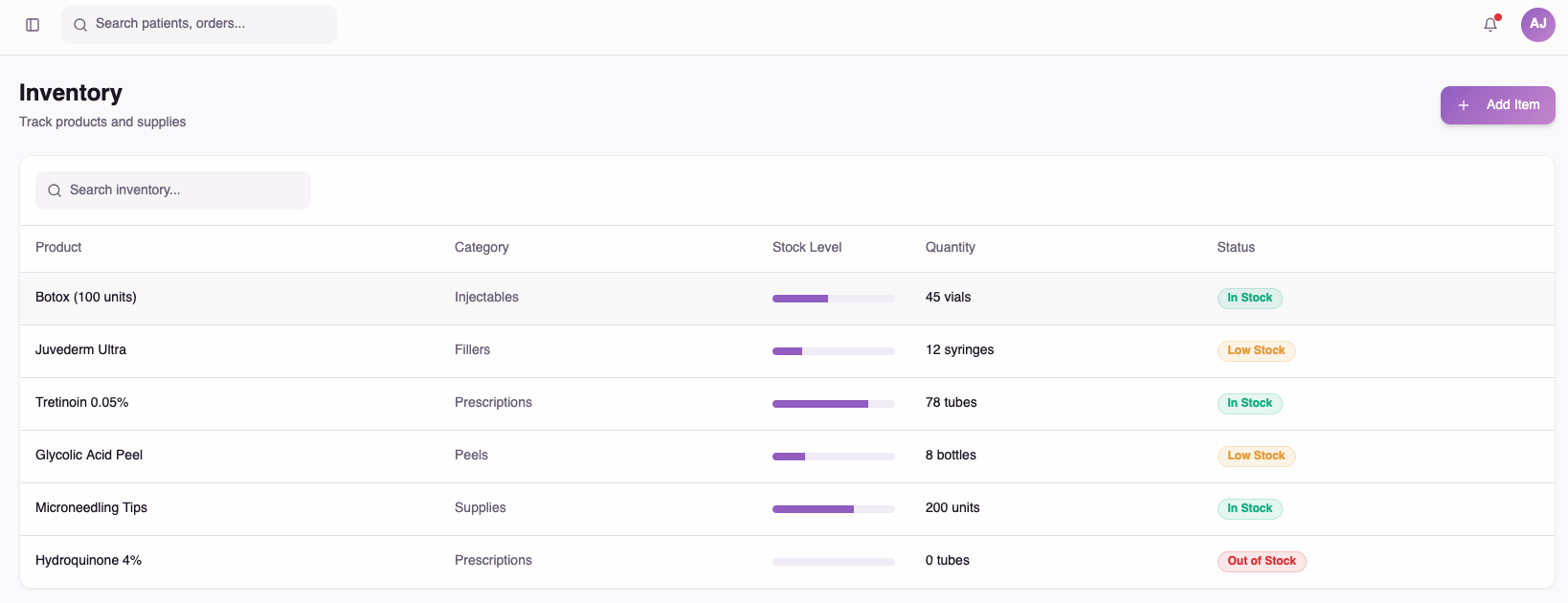Click the Quantity column header
This screenshot has width=1568, height=603.
951,247
